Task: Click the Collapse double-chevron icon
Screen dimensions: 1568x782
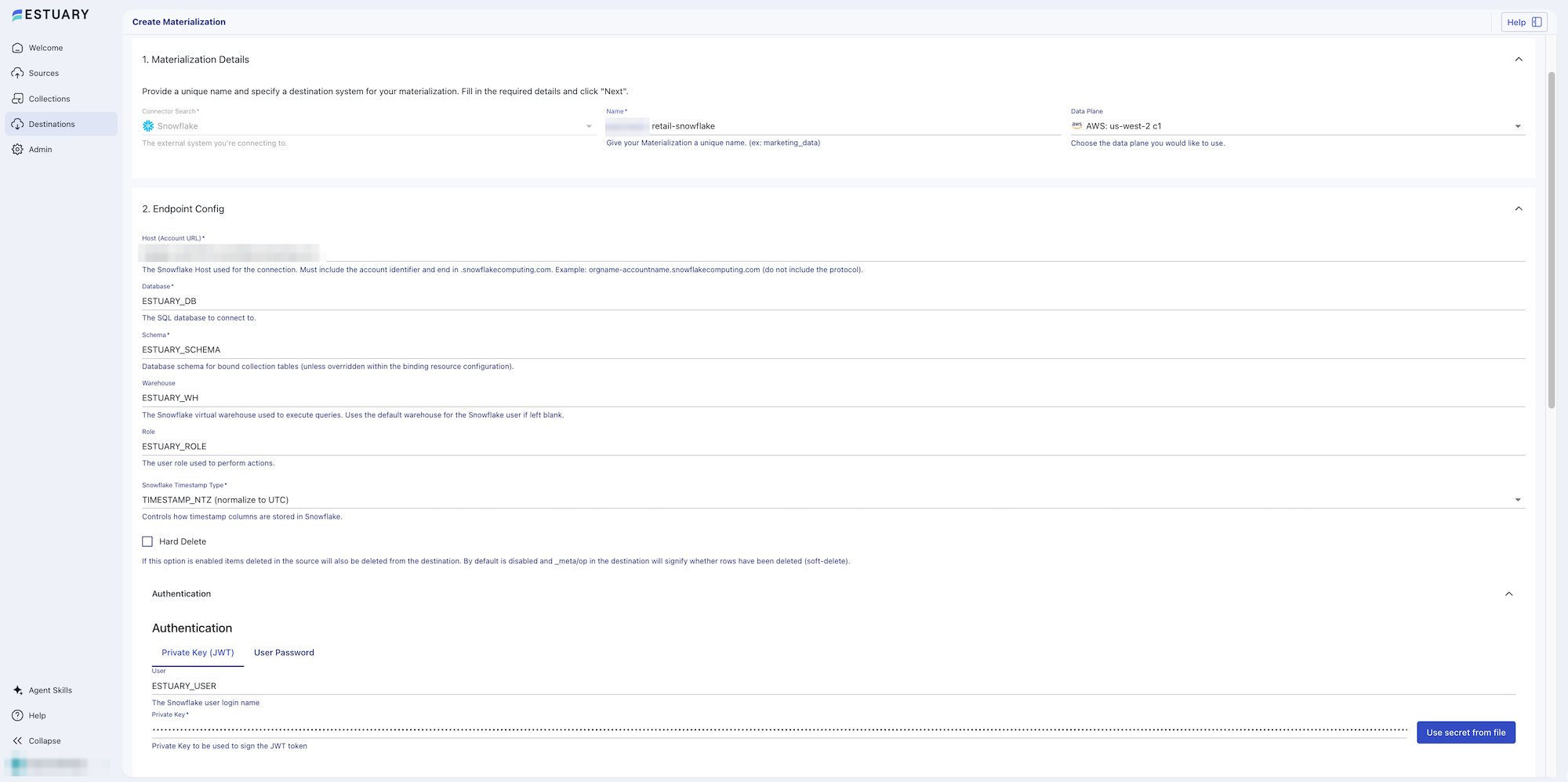Action: [17, 740]
